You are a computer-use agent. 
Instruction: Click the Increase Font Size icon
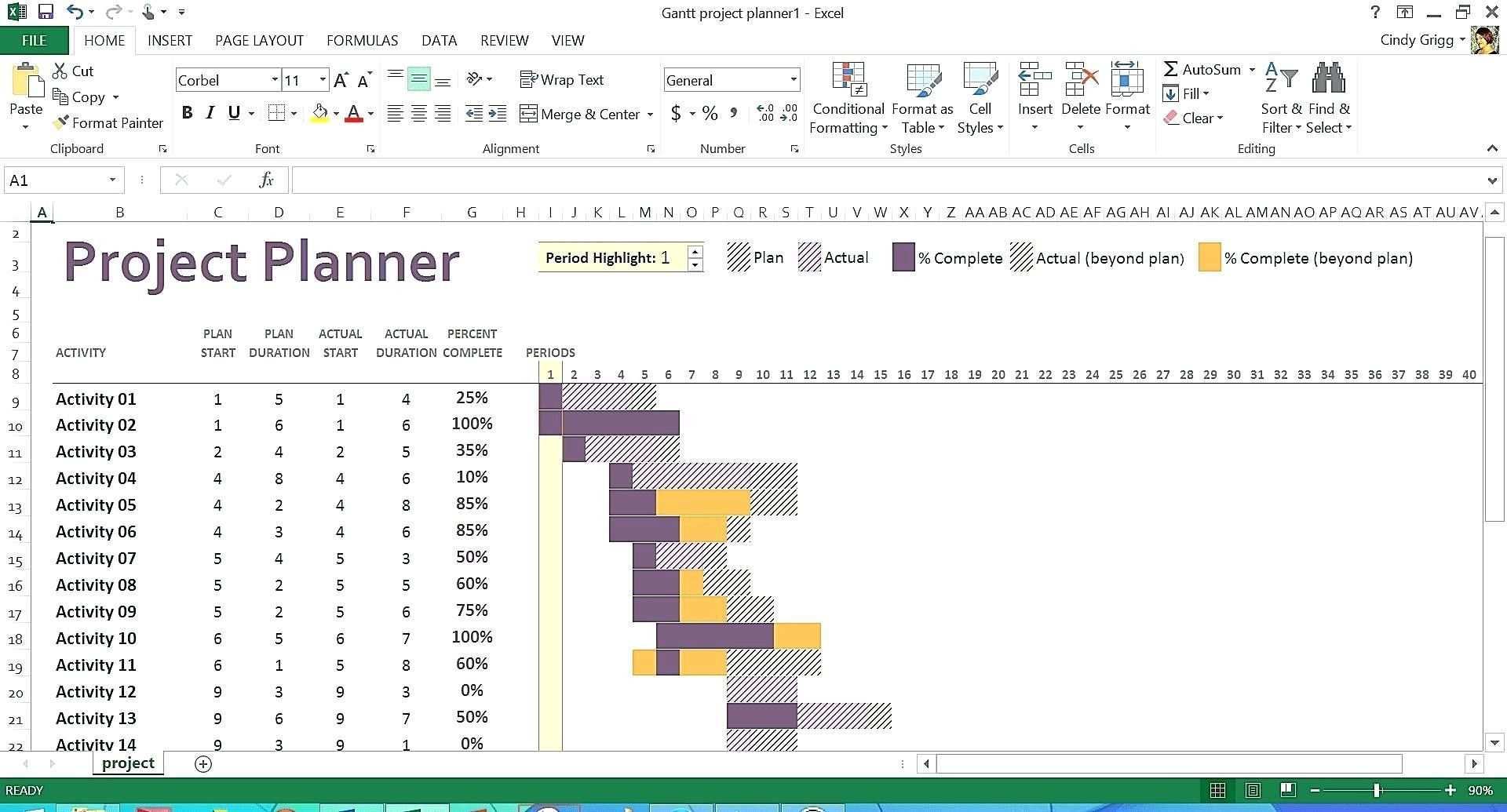(341, 80)
